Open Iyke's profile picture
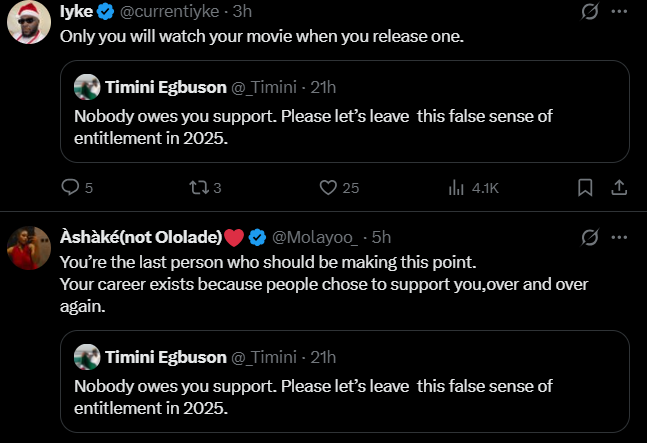Screen dimensions: 647x443 30,22
